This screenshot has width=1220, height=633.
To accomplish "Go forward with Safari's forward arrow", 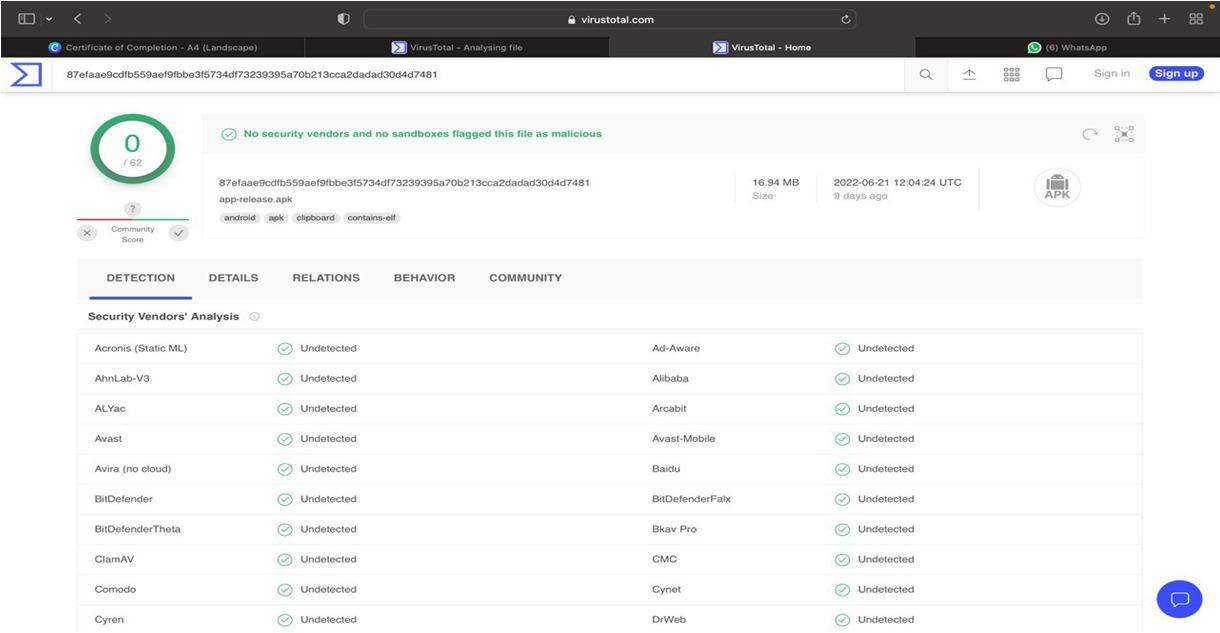I will (107, 19).
